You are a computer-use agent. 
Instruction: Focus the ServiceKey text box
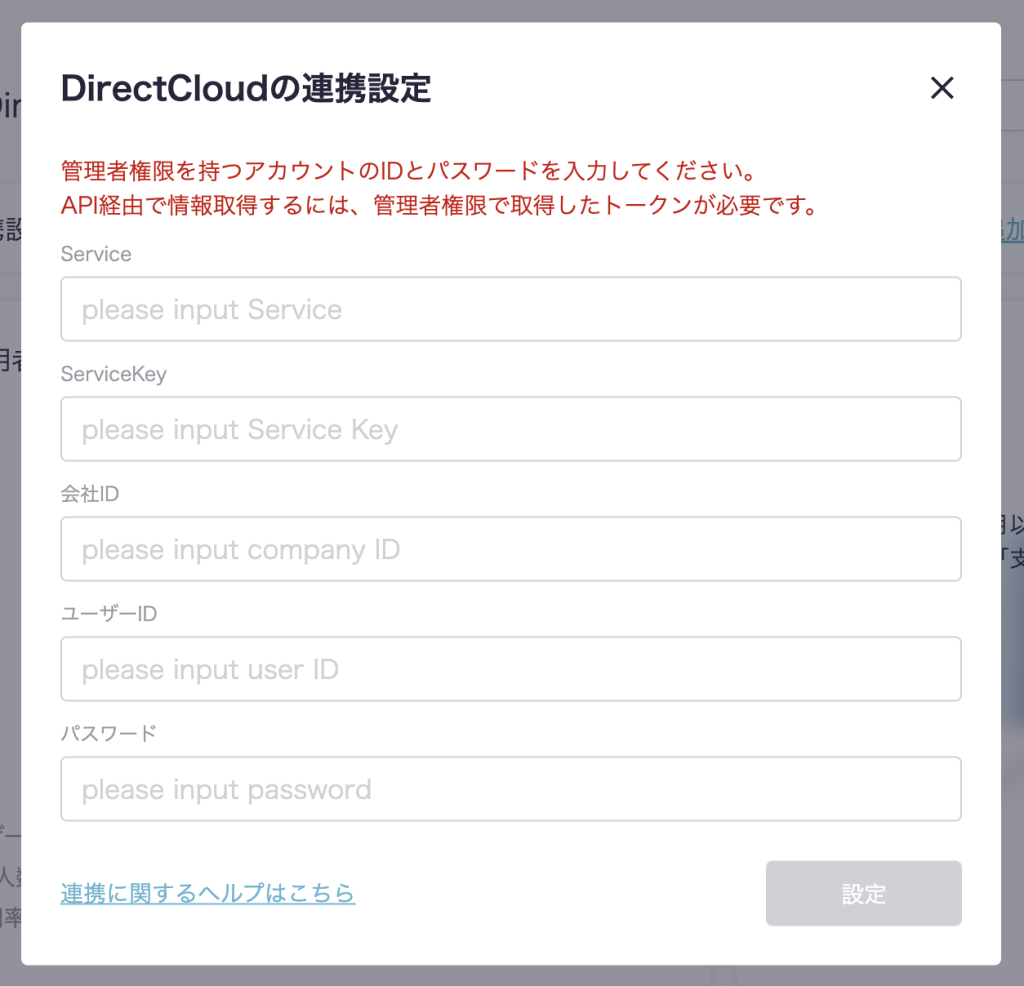511,430
